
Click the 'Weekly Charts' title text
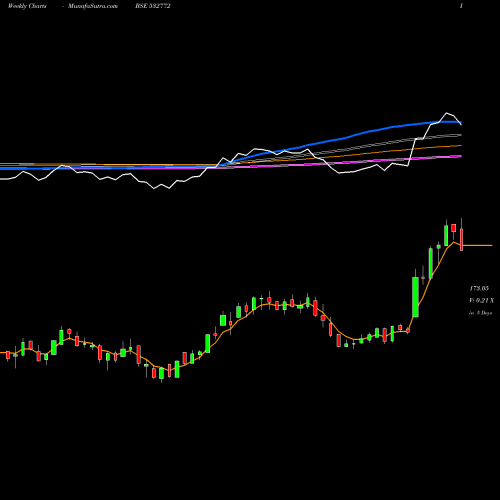click(27, 6)
